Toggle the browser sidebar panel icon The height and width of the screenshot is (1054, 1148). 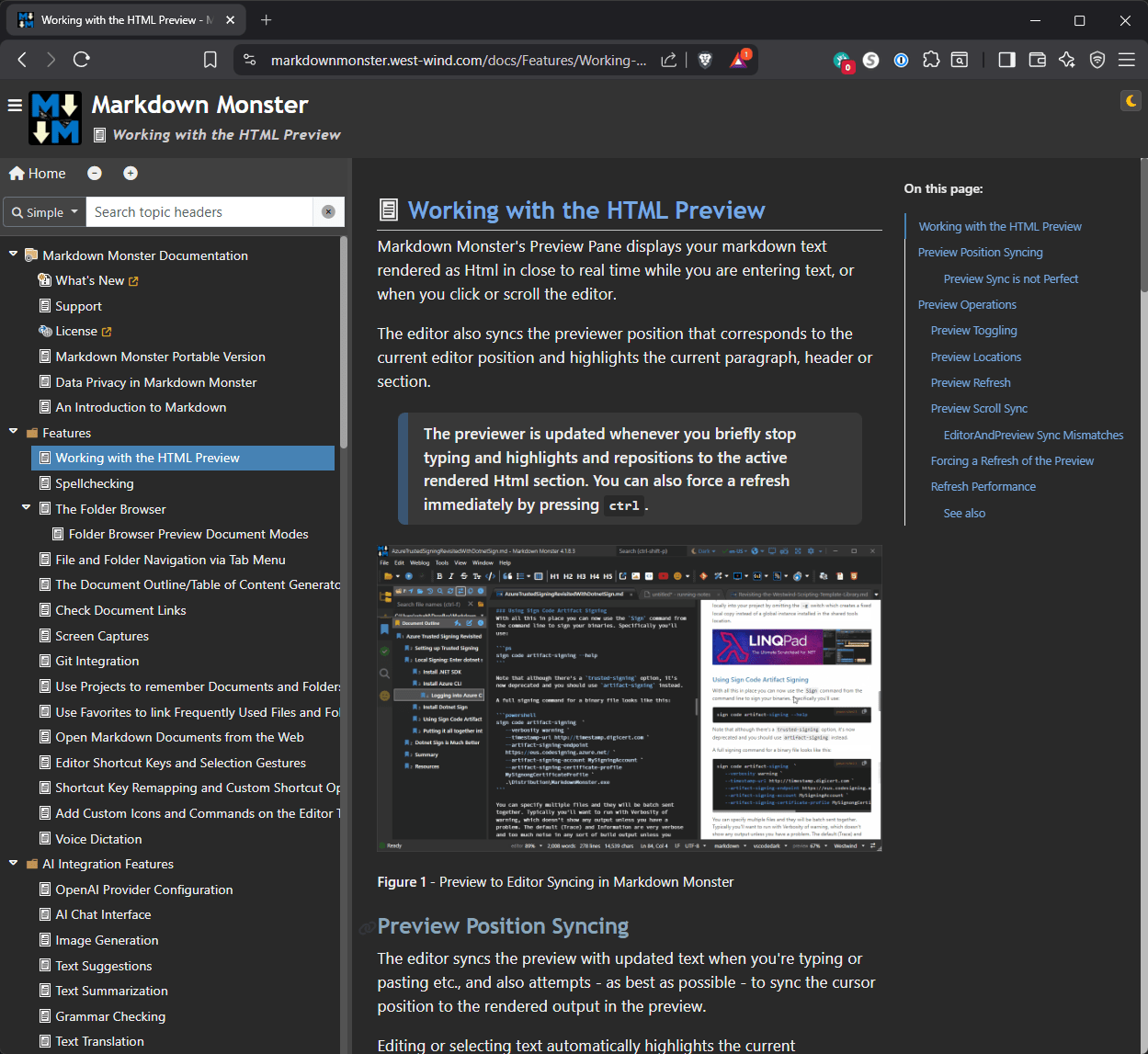click(x=1006, y=59)
